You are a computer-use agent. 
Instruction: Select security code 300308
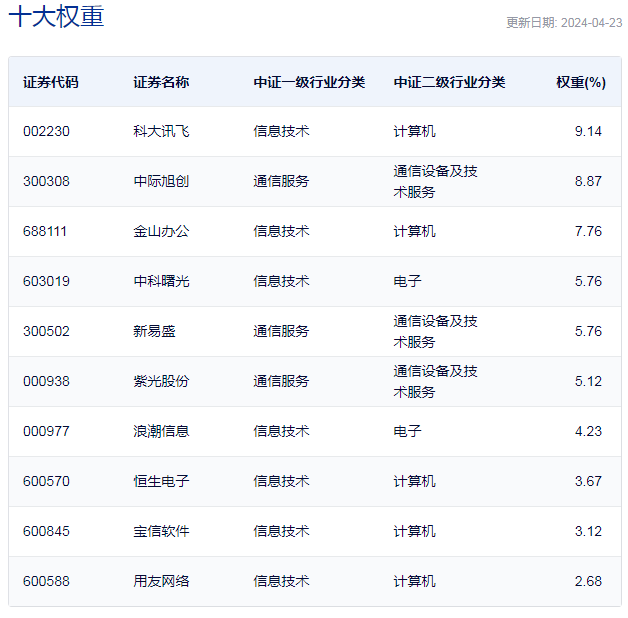pyautogui.click(x=46, y=181)
